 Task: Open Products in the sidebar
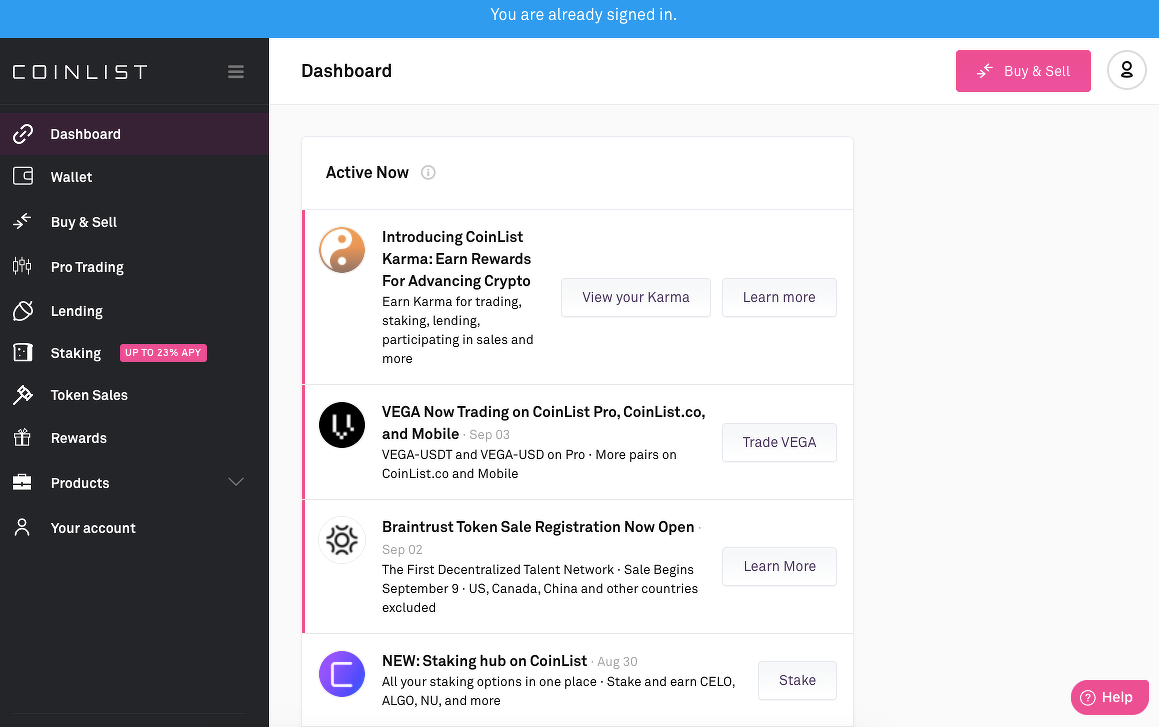click(x=134, y=482)
